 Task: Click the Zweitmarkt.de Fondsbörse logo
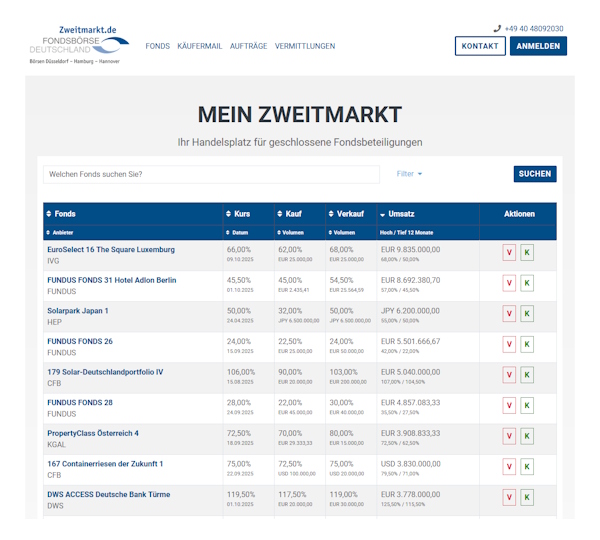(x=79, y=45)
